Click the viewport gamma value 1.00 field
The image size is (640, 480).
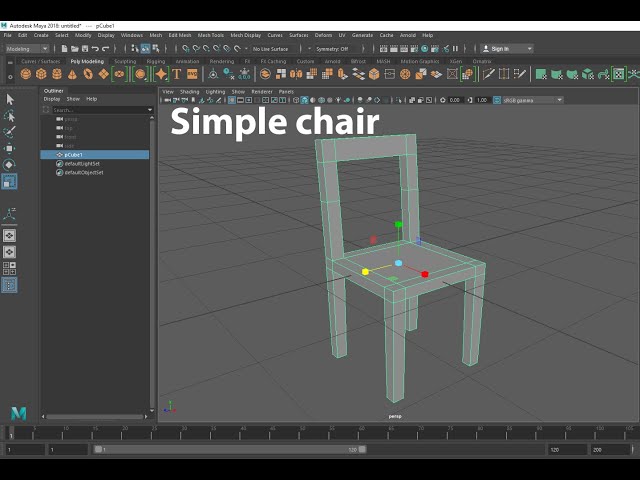pyautogui.click(x=482, y=100)
